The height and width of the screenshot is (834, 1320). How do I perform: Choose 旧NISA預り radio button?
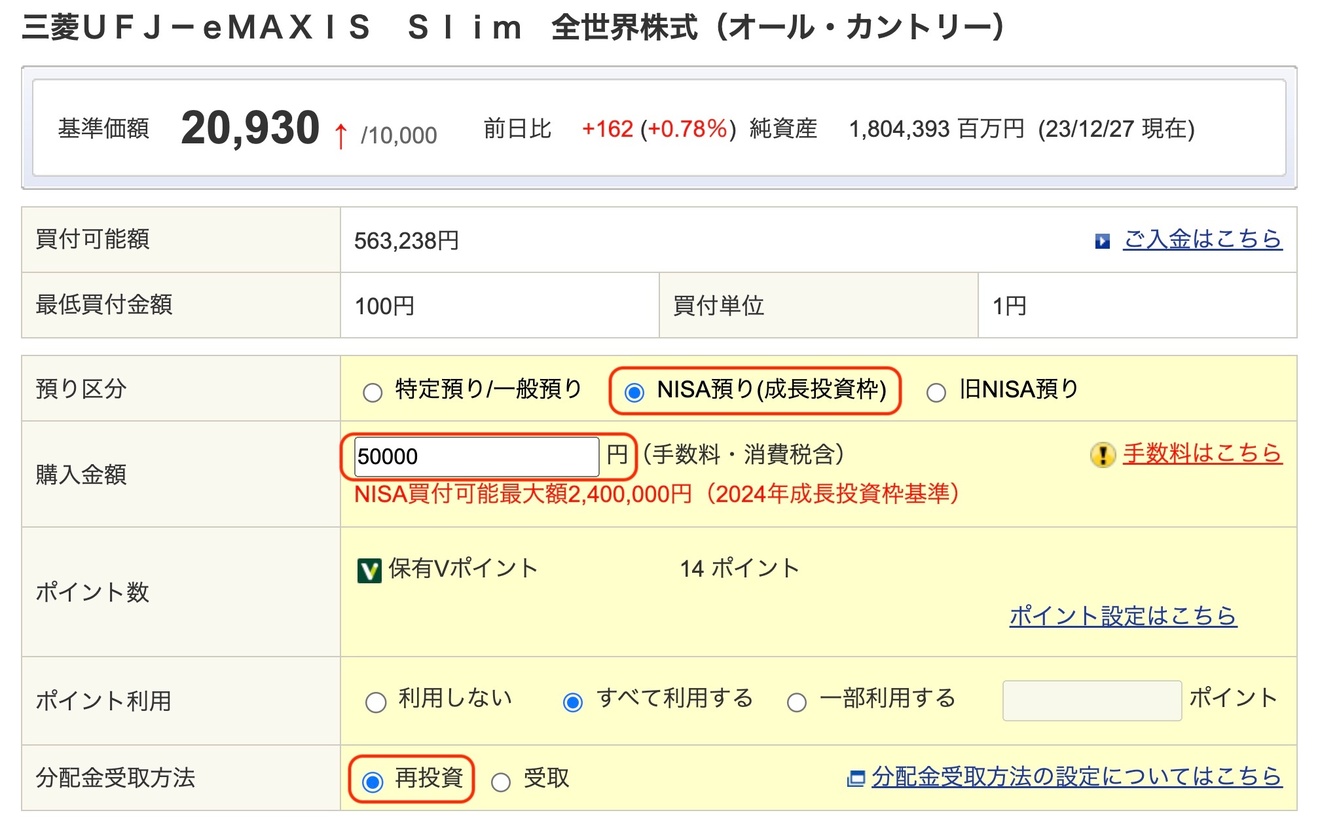[x=936, y=393]
